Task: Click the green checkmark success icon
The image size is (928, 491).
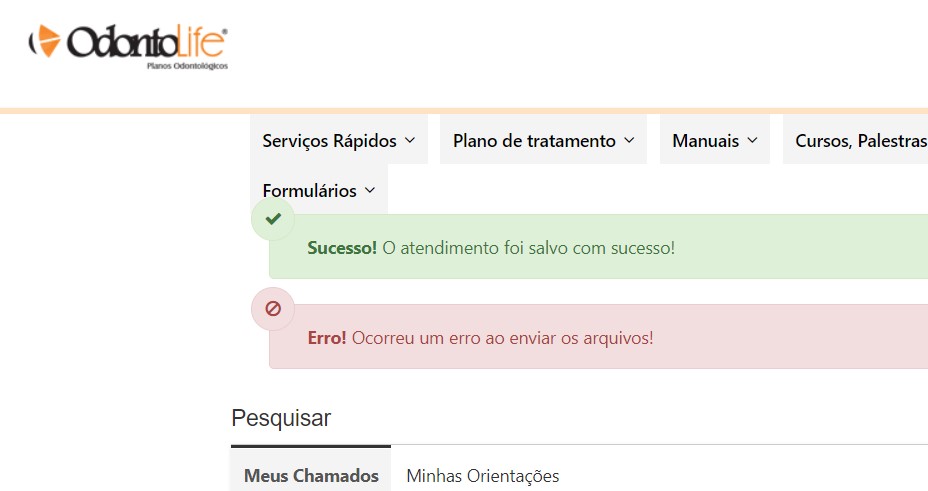Action: click(x=273, y=219)
